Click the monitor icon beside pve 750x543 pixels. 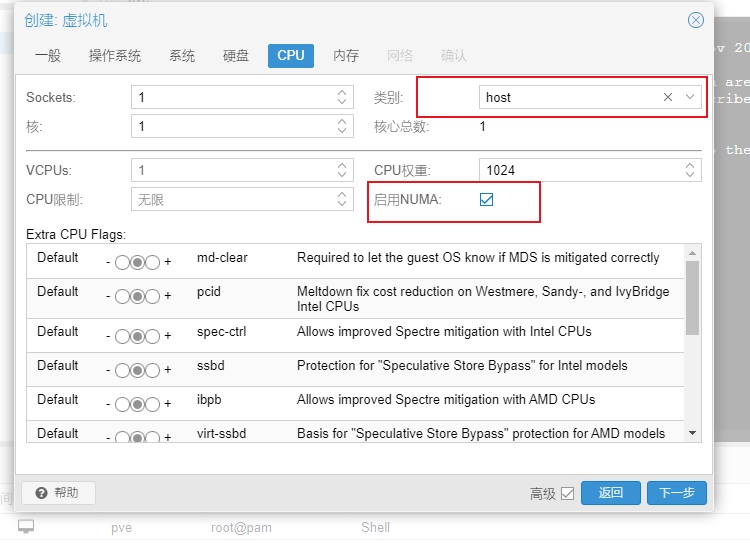[x=26, y=527]
